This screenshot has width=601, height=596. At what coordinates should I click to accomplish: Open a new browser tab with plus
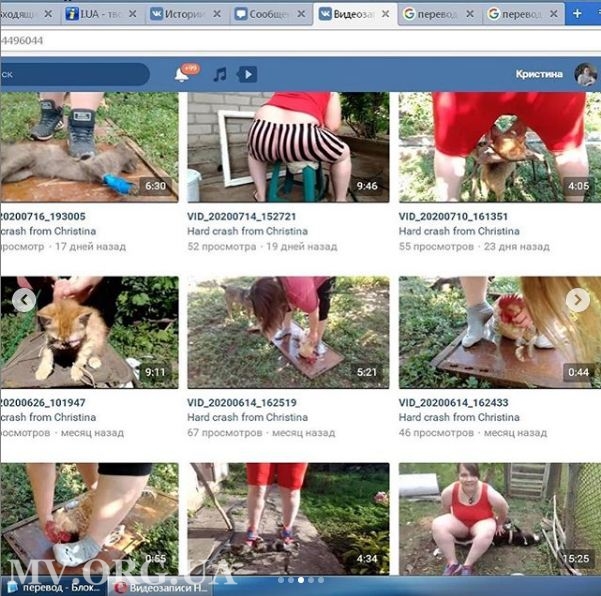click(577, 14)
